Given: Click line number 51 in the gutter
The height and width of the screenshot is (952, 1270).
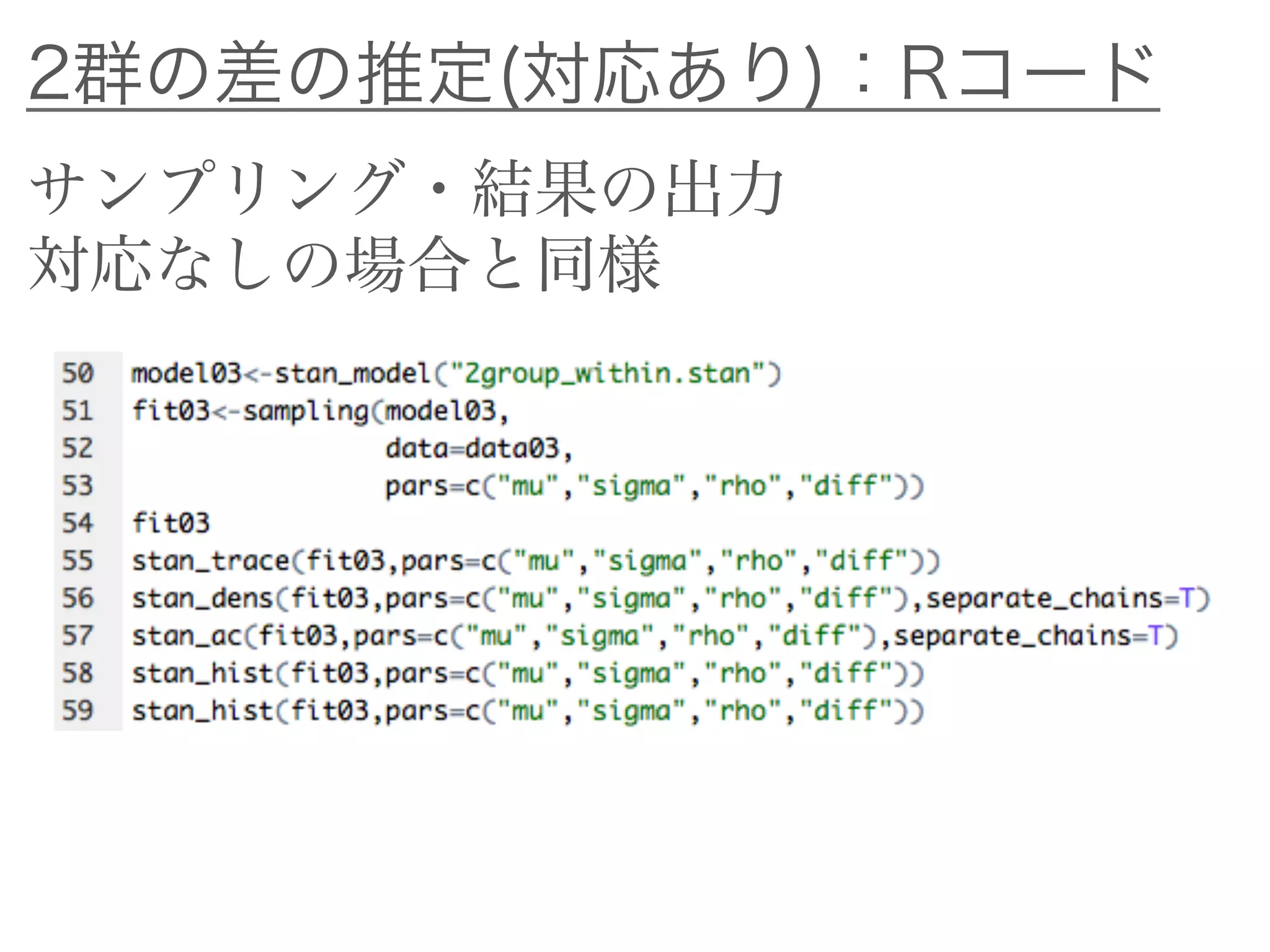Looking at the screenshot, I should [78, 412].
